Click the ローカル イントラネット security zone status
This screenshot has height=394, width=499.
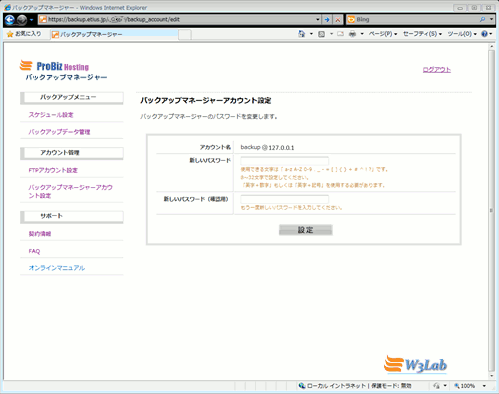(355, 386)
